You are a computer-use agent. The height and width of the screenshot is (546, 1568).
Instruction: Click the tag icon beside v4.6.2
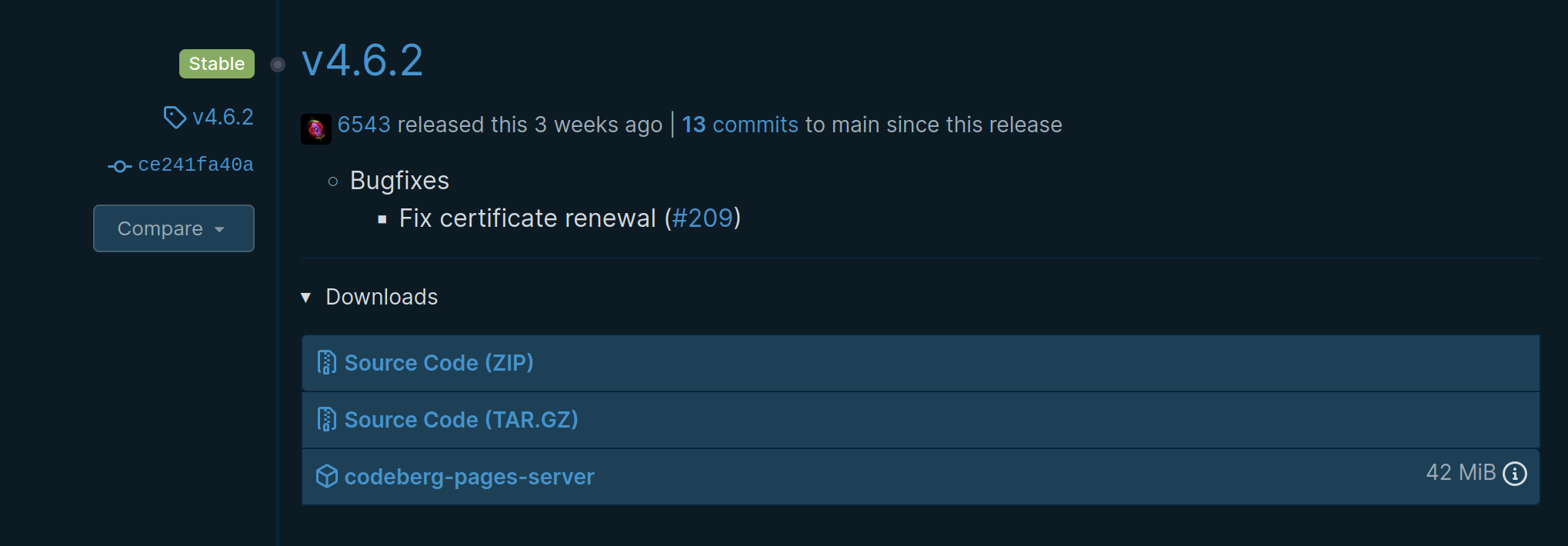point(175,118)
